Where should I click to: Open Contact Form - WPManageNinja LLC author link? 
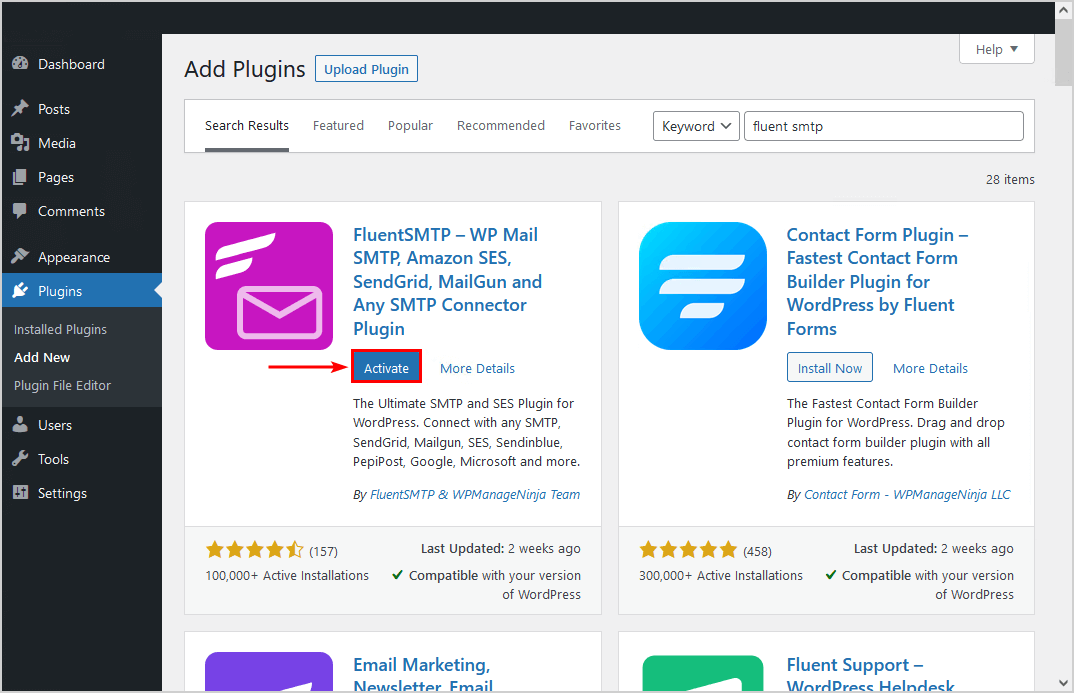point(907,494)
